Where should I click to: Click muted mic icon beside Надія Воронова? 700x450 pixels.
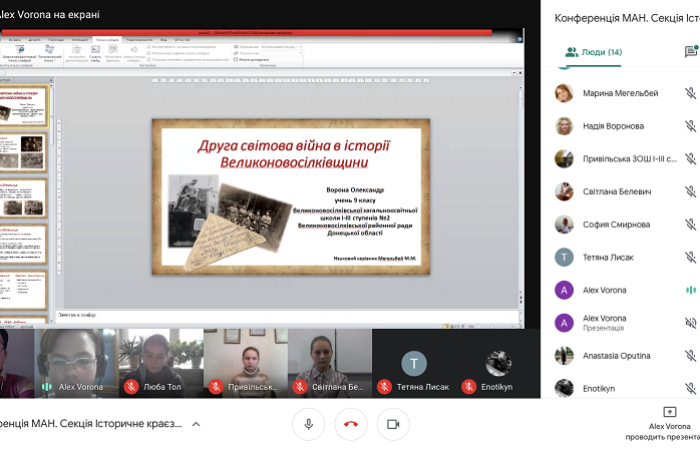coord(690,126)
